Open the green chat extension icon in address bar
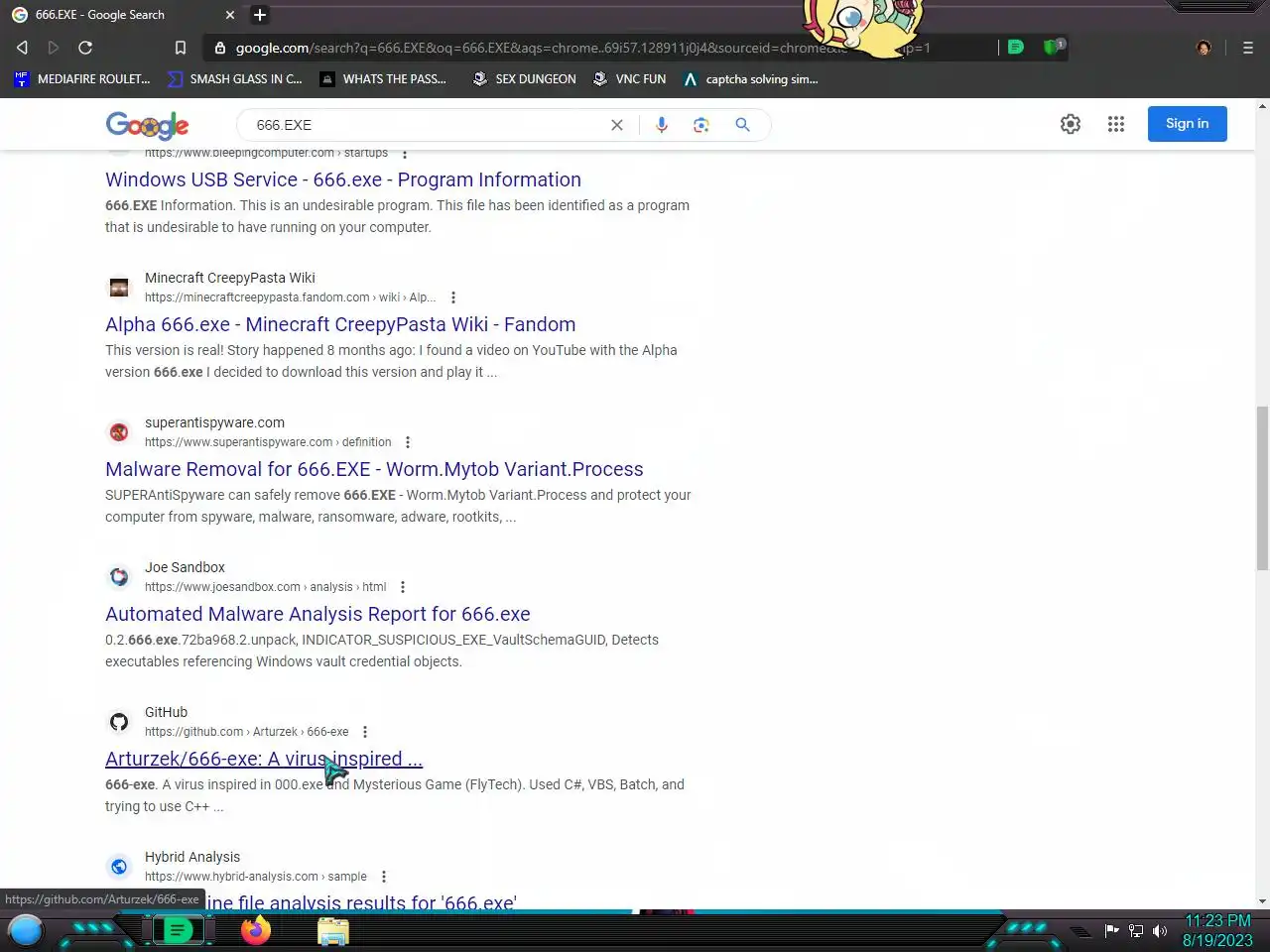 [1015, 47]
